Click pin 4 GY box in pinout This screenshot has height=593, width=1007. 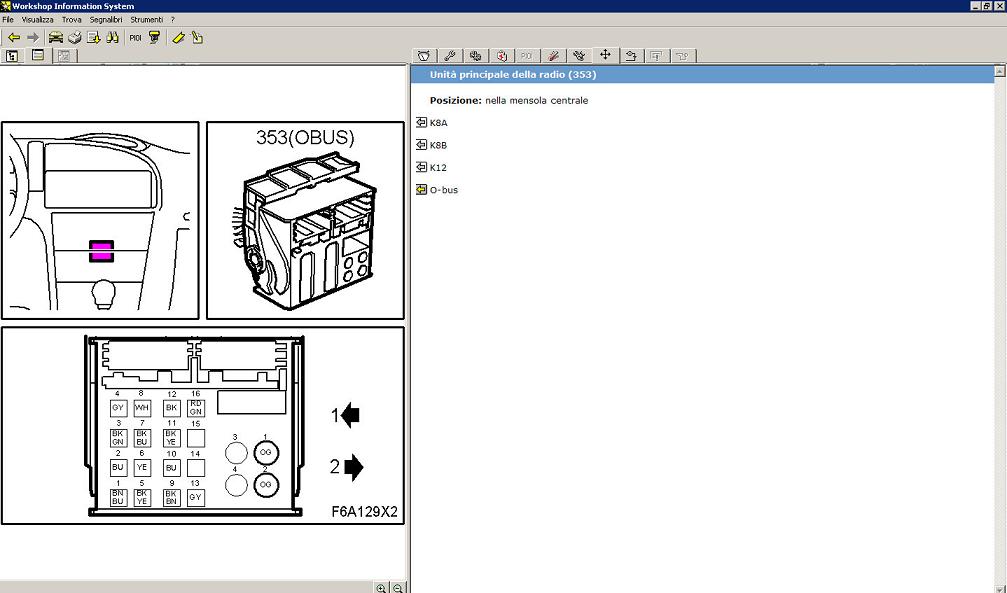point(118,408)
